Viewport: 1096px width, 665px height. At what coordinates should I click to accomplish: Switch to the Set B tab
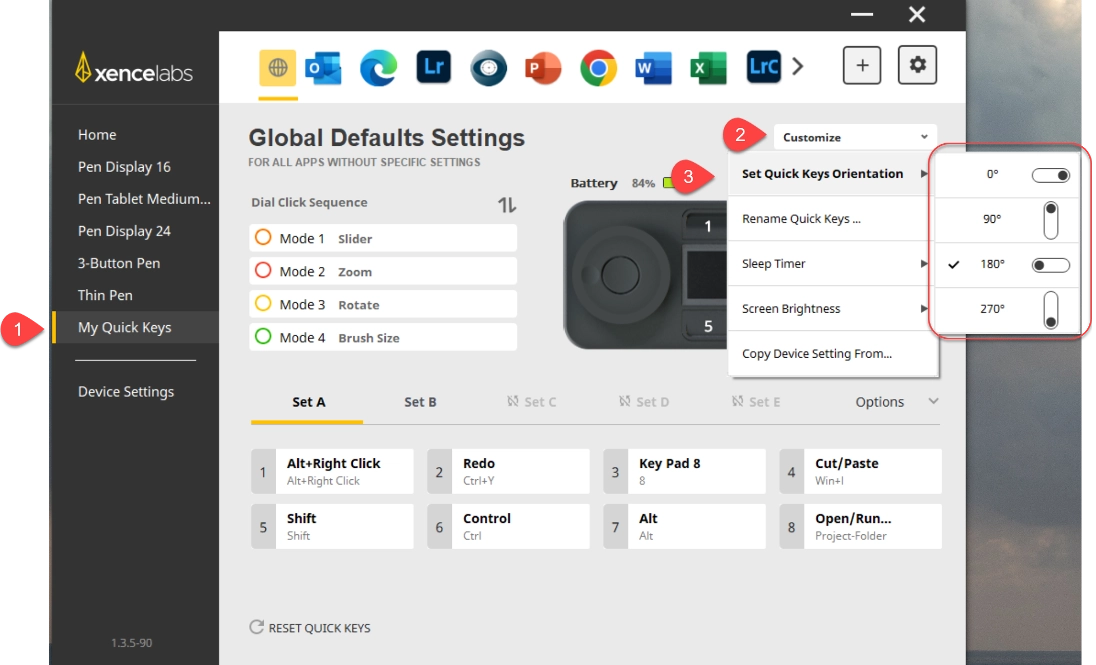point(420,402)
